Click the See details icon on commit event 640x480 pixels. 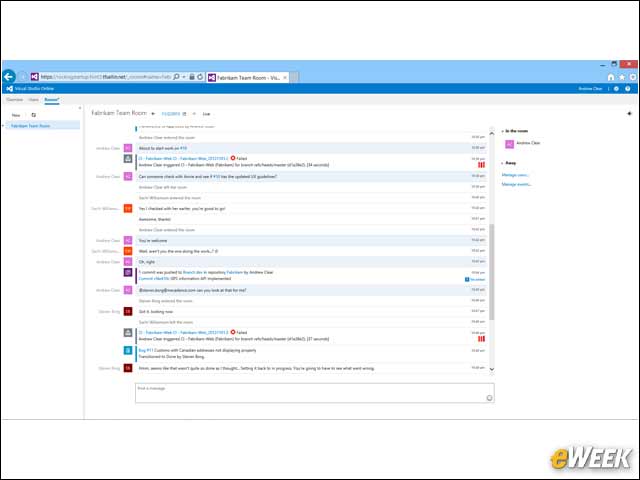(467, 280)
